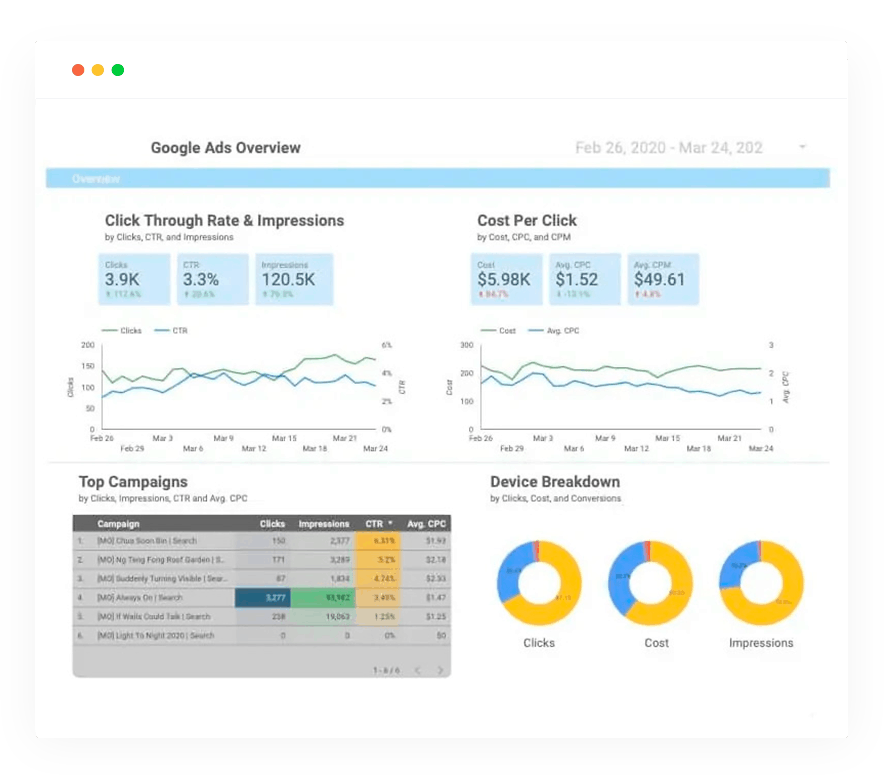The width and height of the screenshot is (894, 775).
Task: Click the Cost donut chart
Action: point(650,583)
